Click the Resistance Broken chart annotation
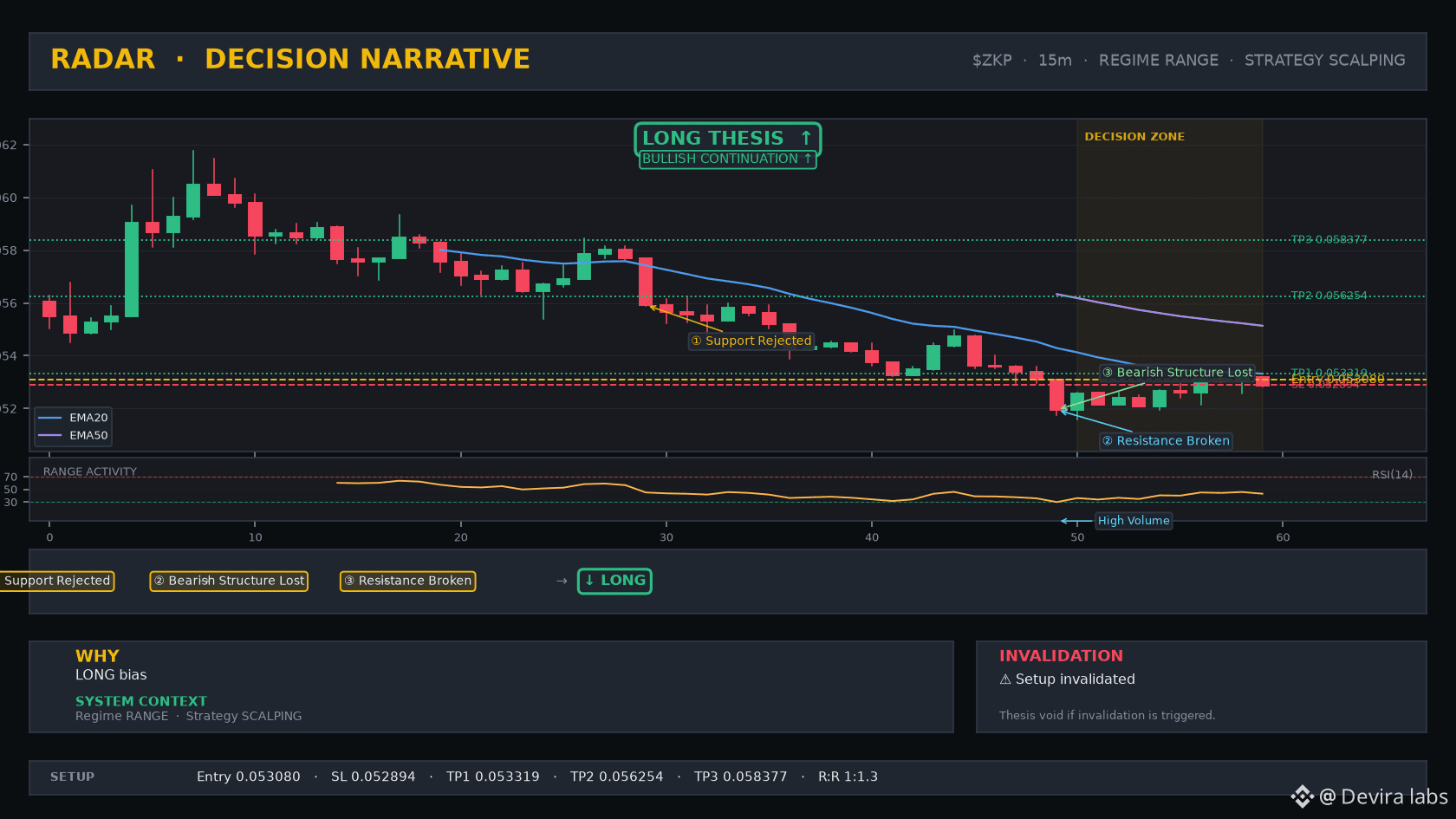This screenshot has width=1456, height=819. pos(1166,441)
